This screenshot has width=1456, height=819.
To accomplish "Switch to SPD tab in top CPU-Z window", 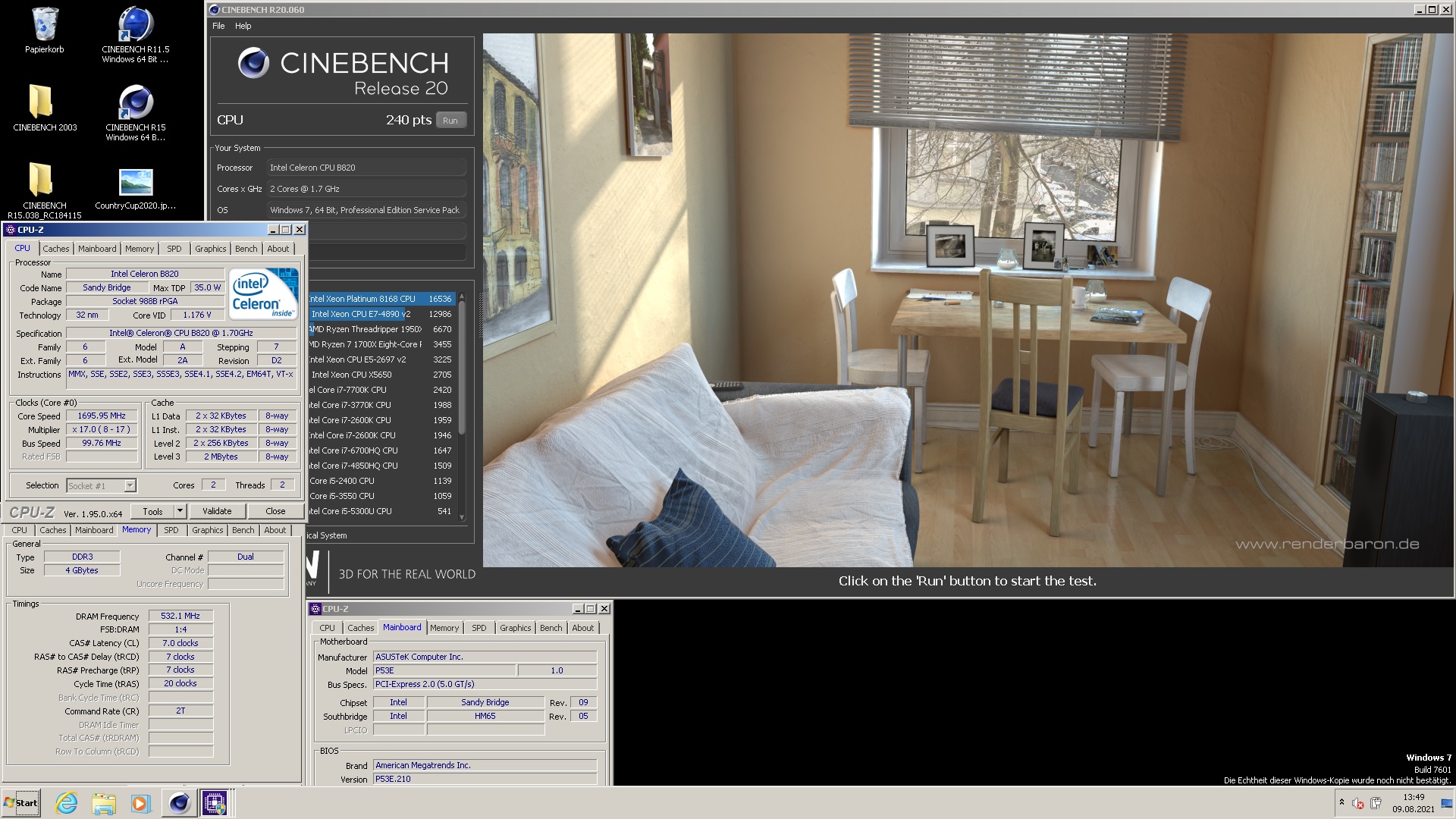I will click(174, 249).
